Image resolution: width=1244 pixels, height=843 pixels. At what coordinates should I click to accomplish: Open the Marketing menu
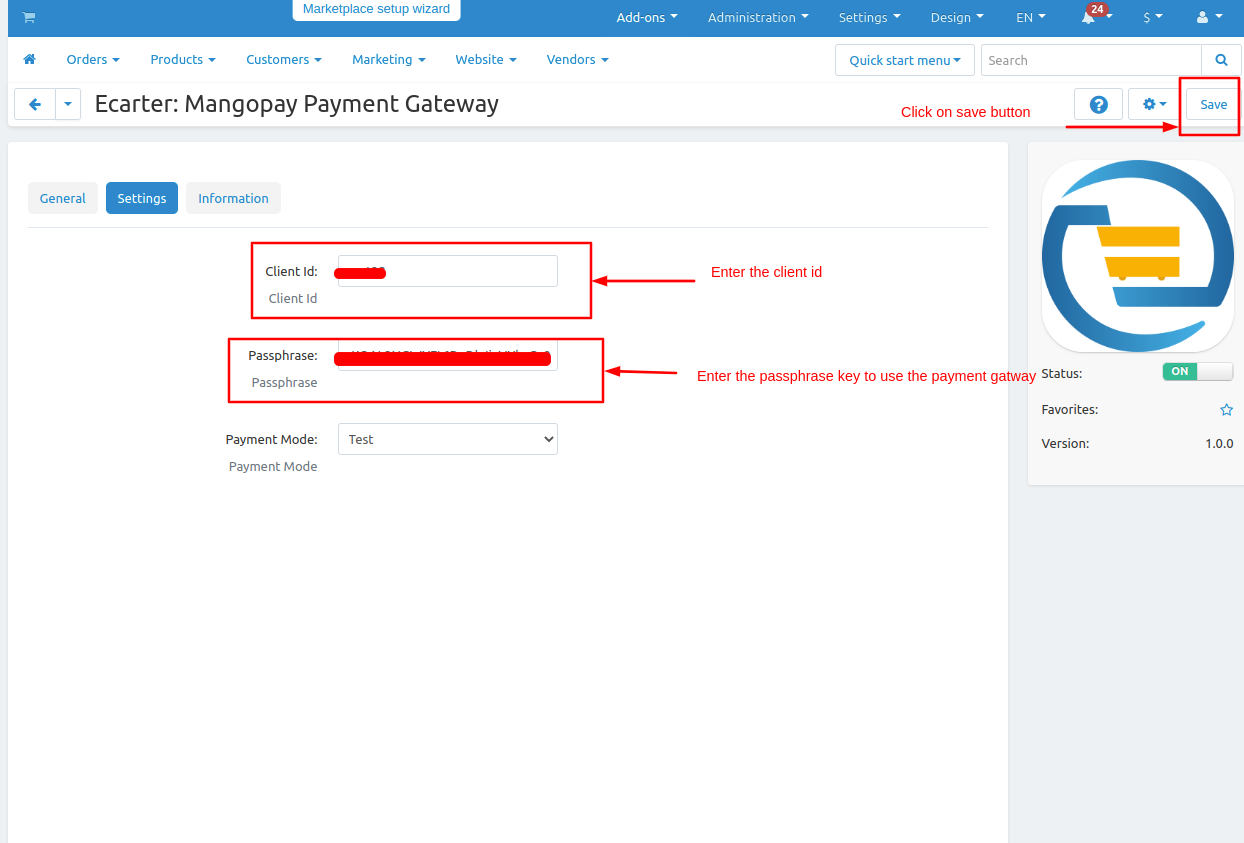(x=389, y=59)
